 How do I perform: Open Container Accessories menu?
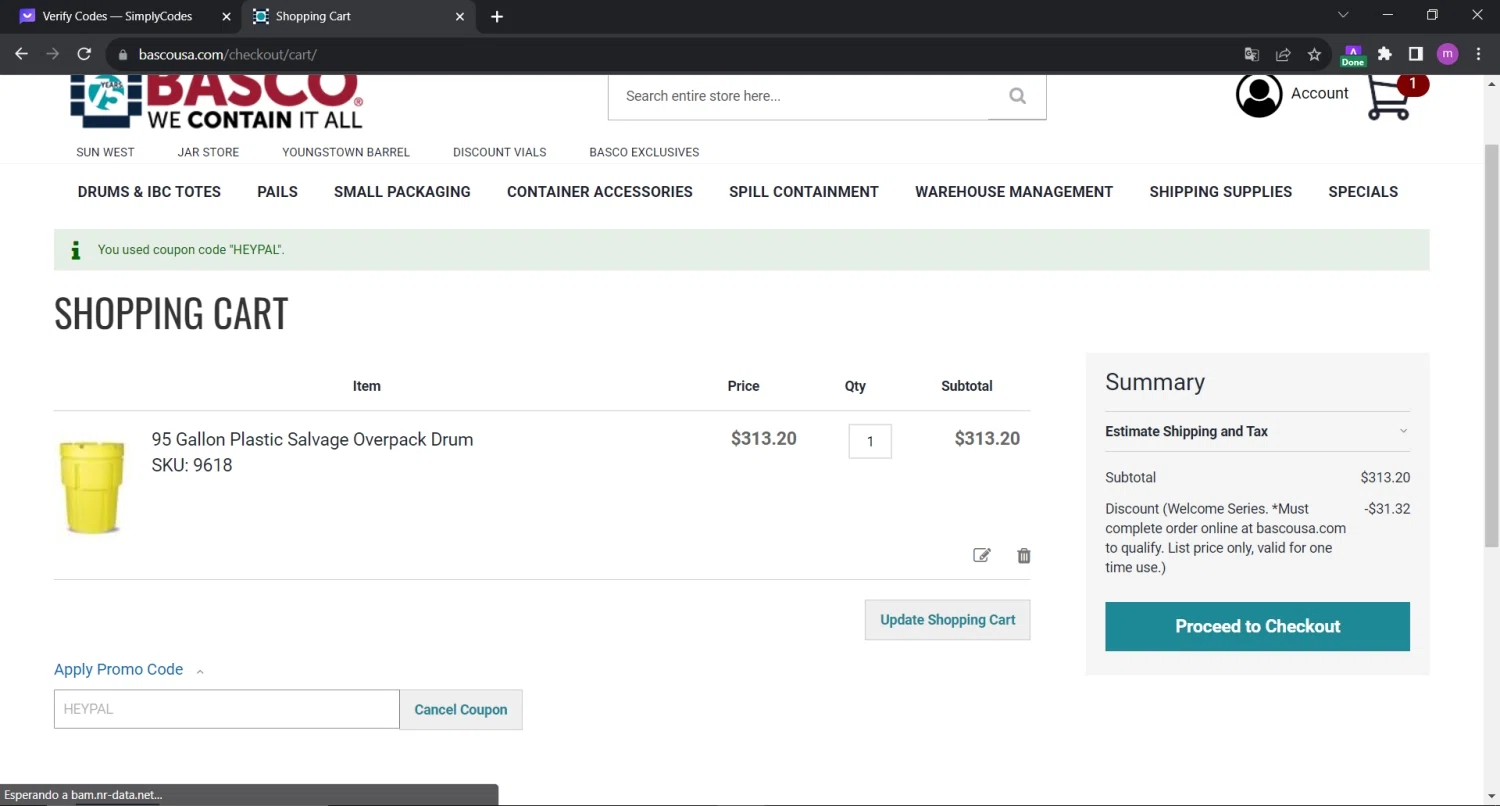[x=600, y=192]
